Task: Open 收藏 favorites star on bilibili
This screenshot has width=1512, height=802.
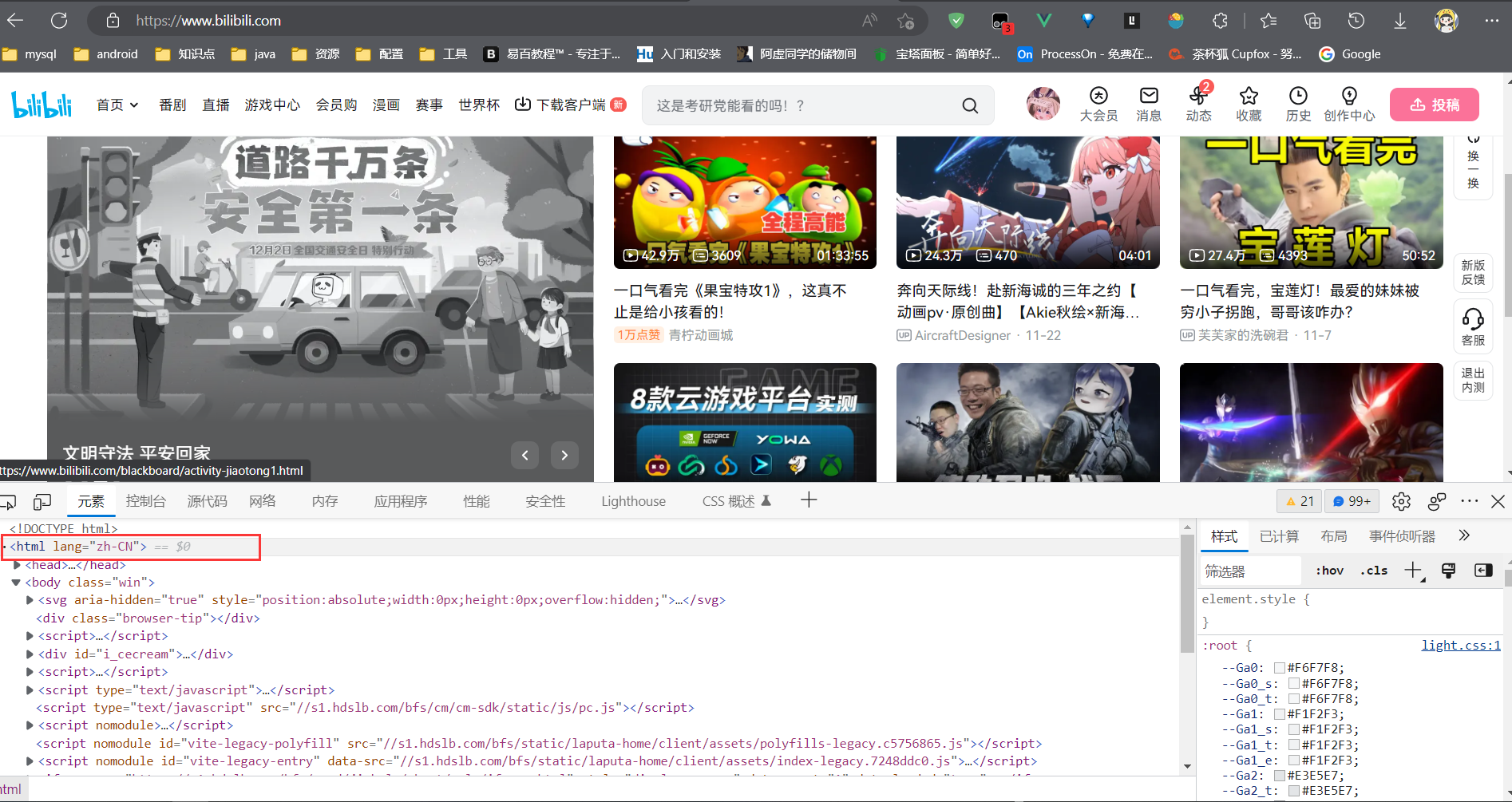Action: (x=1249, y=105)
